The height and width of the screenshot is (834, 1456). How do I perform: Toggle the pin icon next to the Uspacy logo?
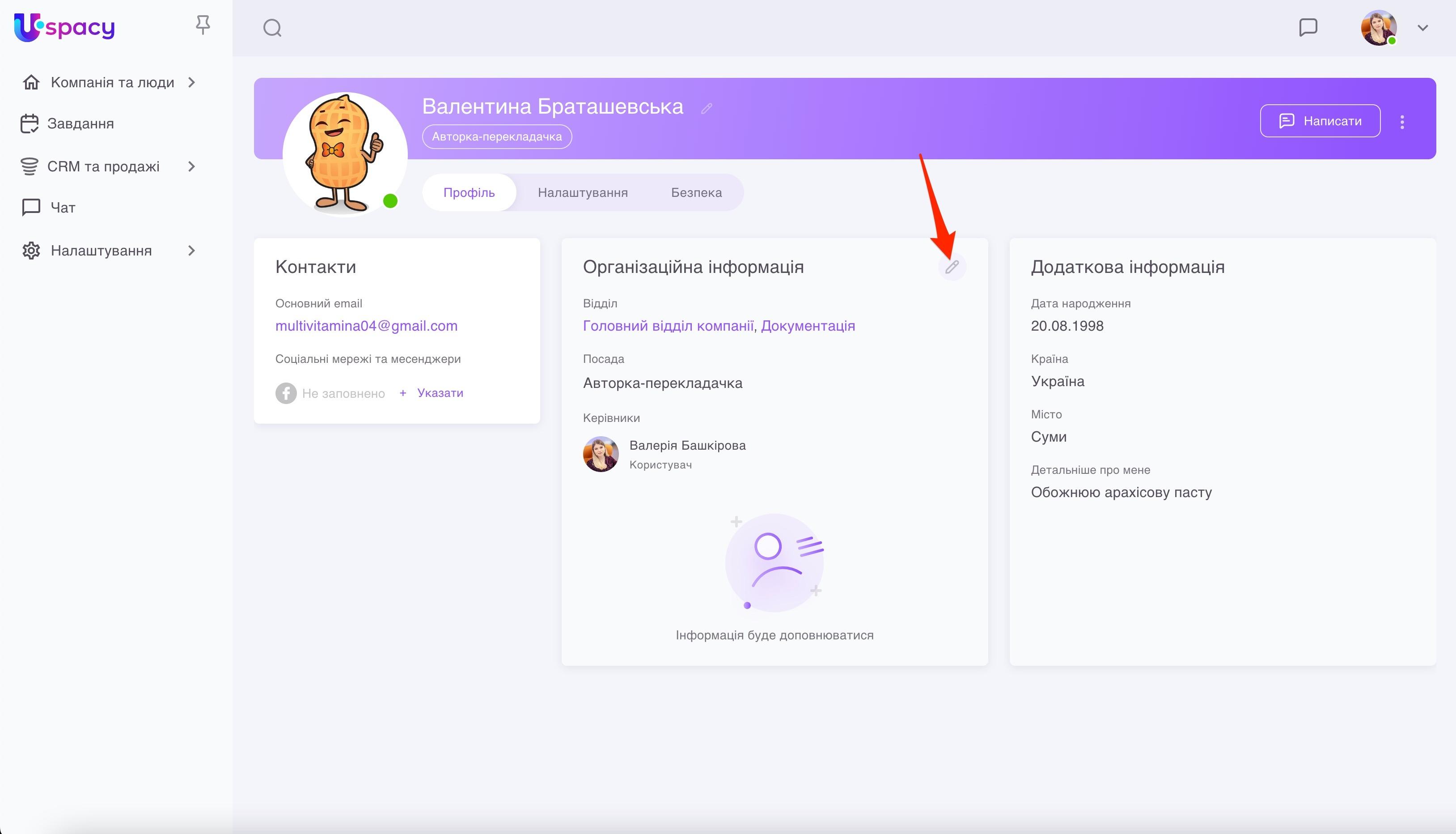pyautogui.click(x=203, y=25)
